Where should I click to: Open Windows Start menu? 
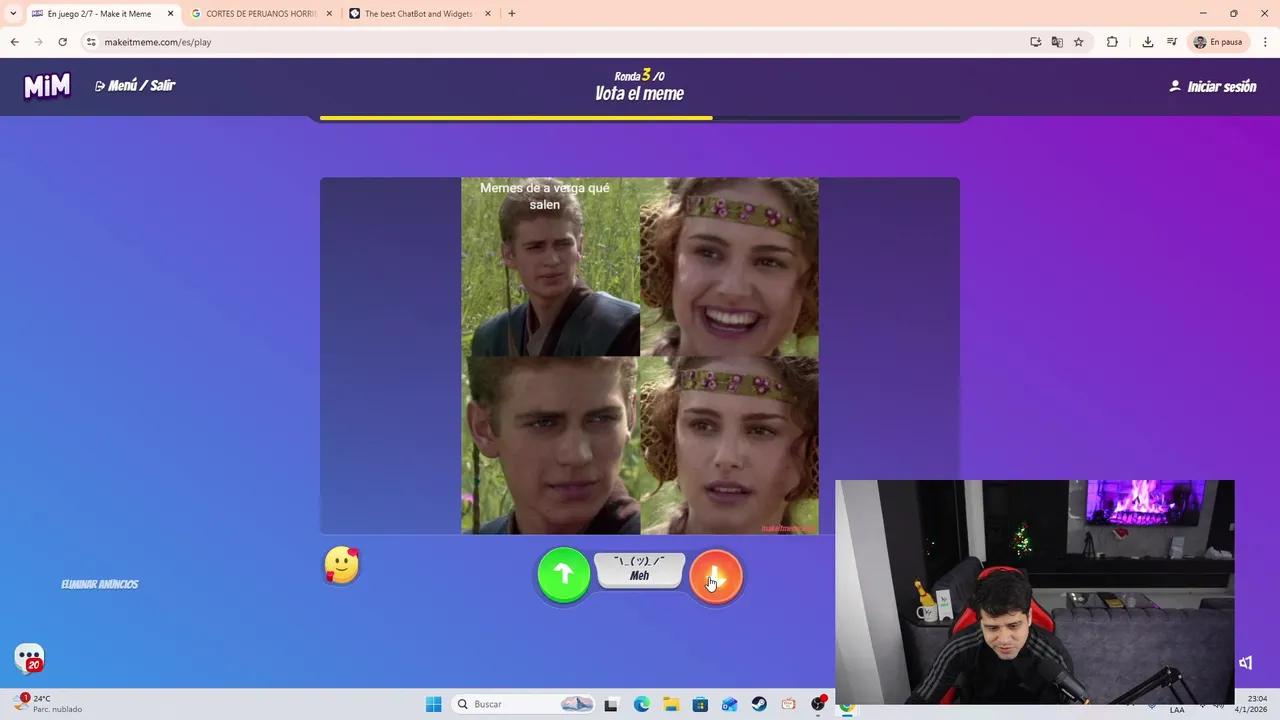[433, 704]
